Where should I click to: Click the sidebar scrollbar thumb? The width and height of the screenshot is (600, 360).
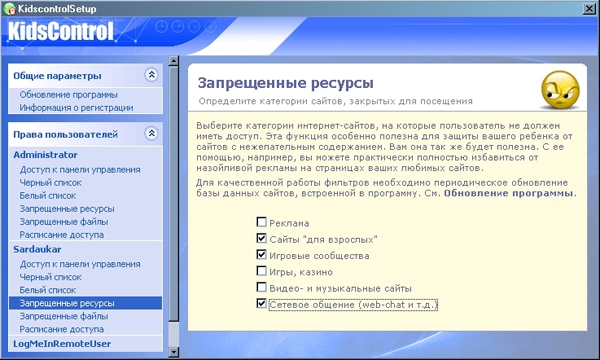(173, 194)
